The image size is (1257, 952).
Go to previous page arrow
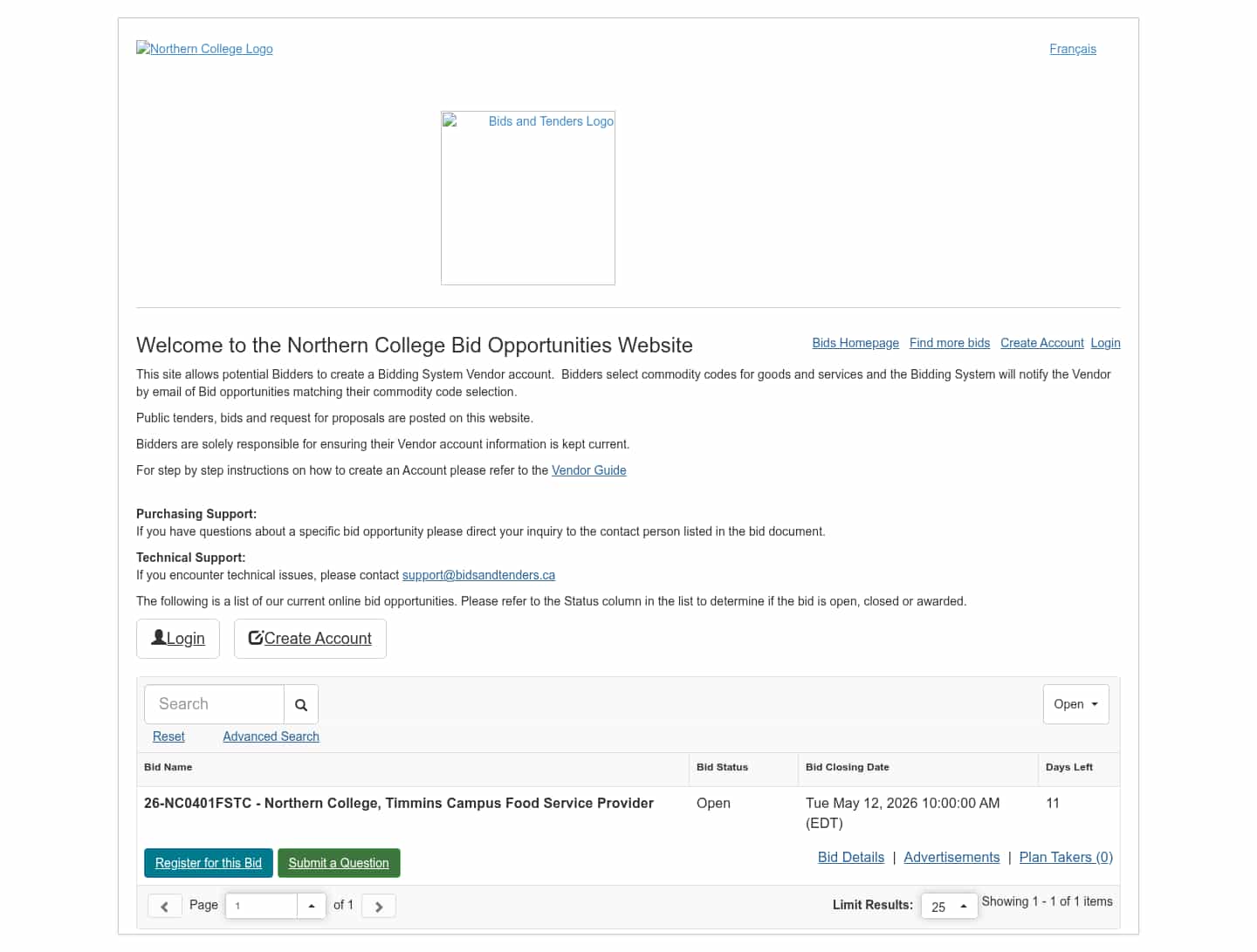165,906
